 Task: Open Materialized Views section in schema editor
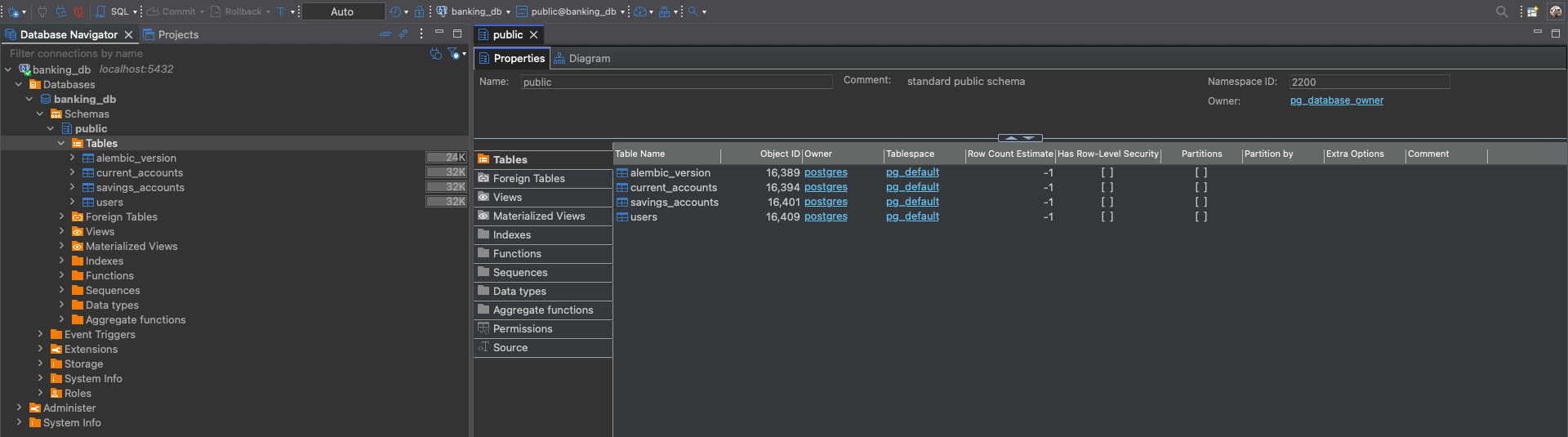pos(543,216)
